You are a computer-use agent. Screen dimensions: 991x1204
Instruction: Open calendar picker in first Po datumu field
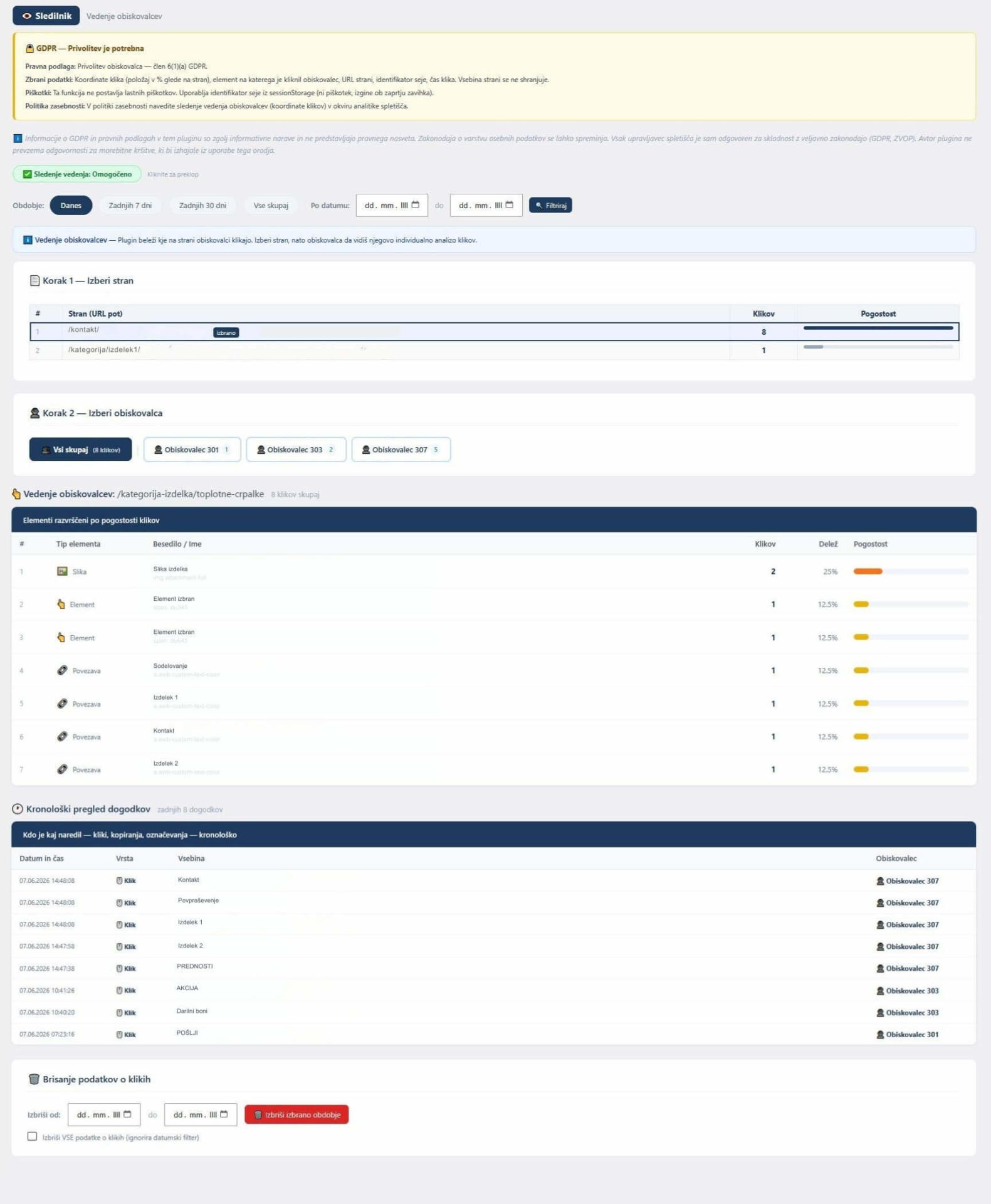point(415,205)
